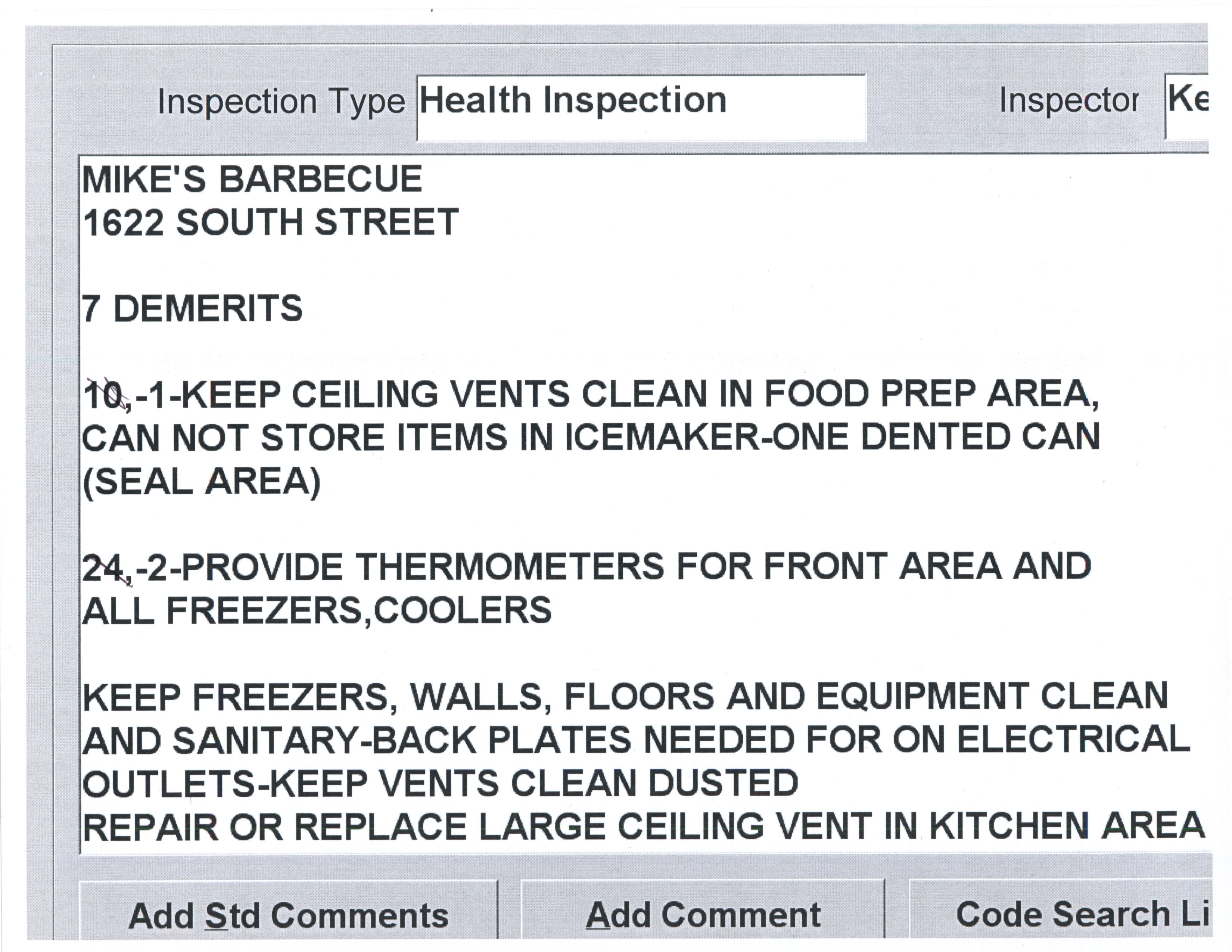This screenshot has width=1232, height=952.
Task: Click the 1622 SOUTH STREET address line
Action: 271,222
